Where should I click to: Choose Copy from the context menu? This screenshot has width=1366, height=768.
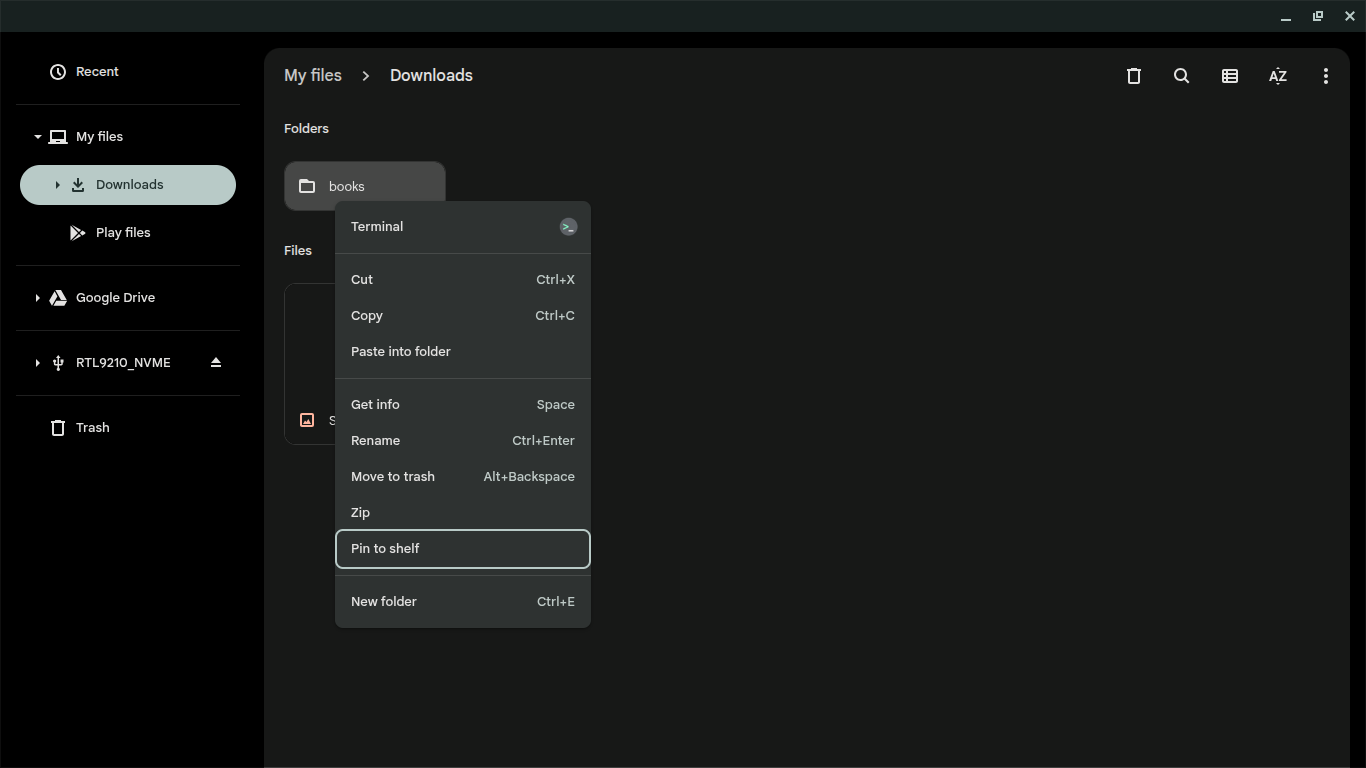click(x=463, y=316)
